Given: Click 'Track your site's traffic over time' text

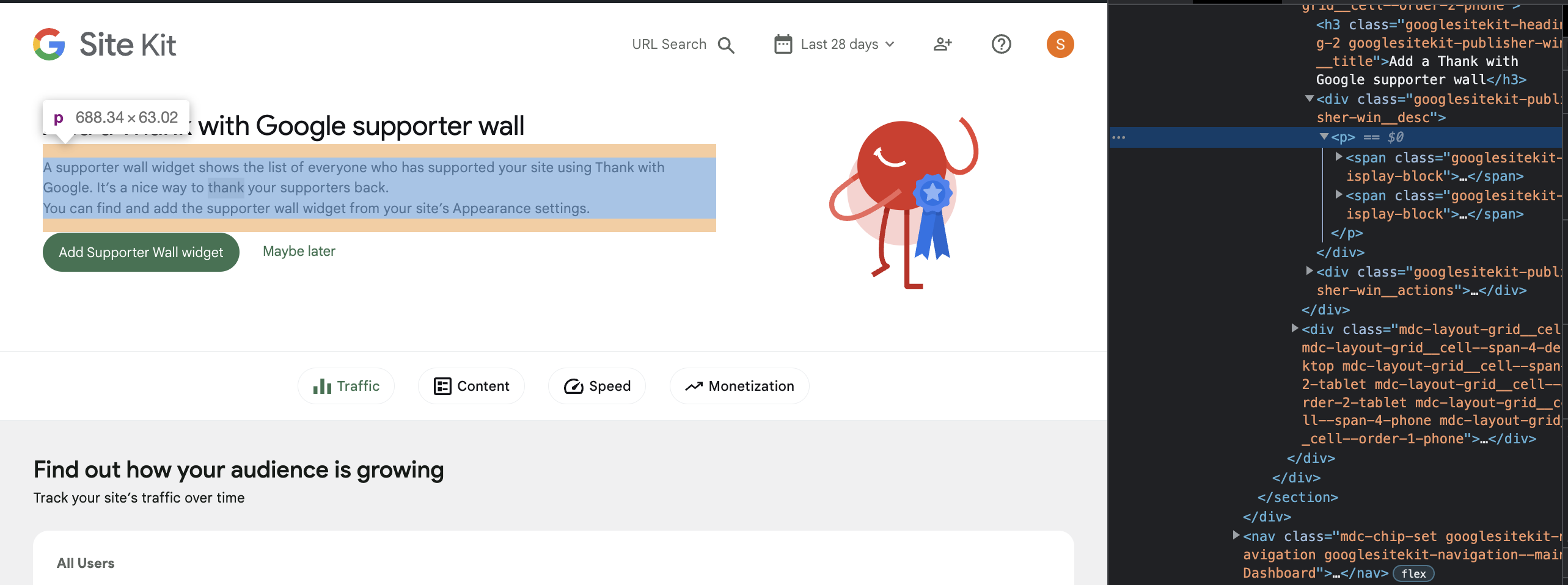Looking at the screenshot, I should [x=139, y=498].
